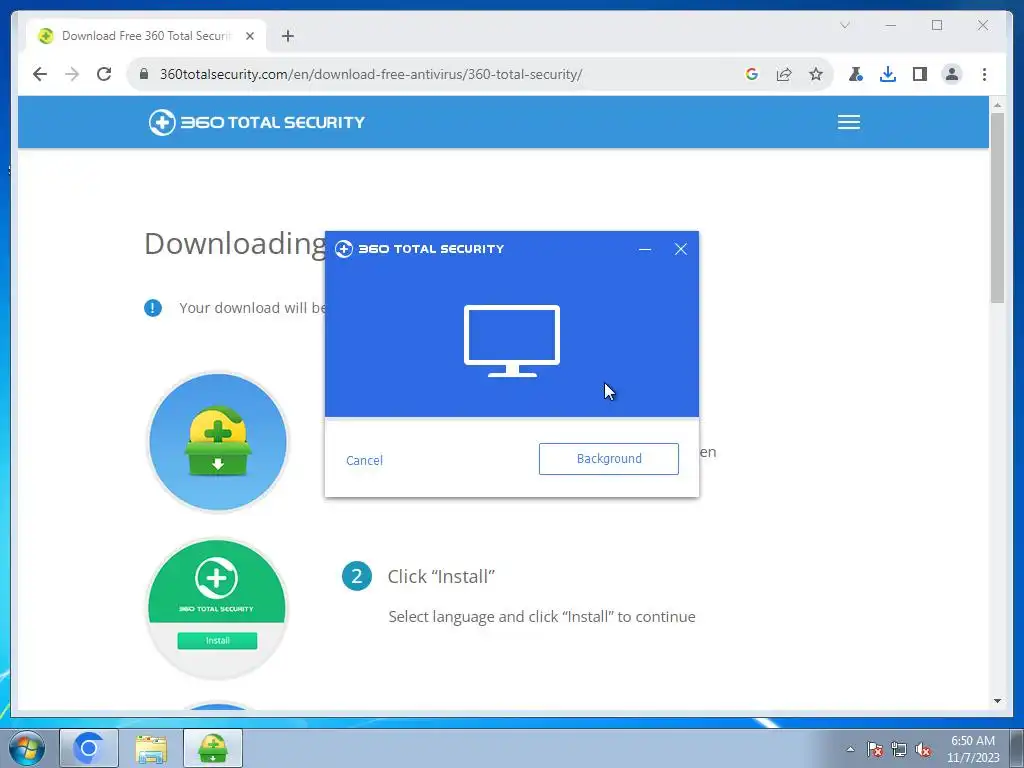Close the Download Free 360 Total Security tab
This screenshot has height=768, width=1024.
(x=249, y=36)
